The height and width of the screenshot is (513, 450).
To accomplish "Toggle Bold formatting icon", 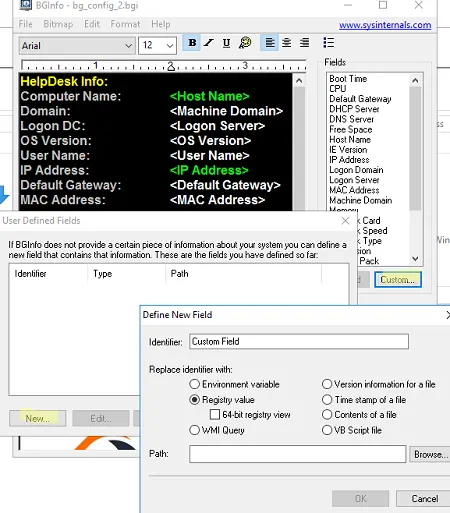I will pyautogui.click(x=192, y=43).
